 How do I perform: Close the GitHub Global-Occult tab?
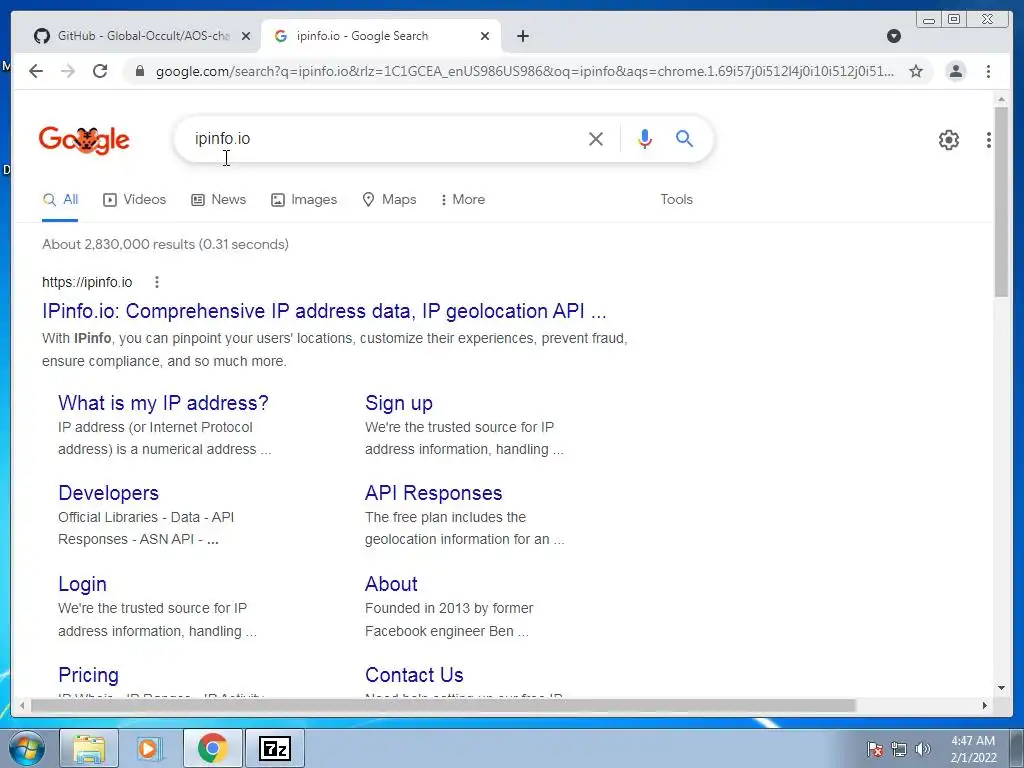(246, 36)
